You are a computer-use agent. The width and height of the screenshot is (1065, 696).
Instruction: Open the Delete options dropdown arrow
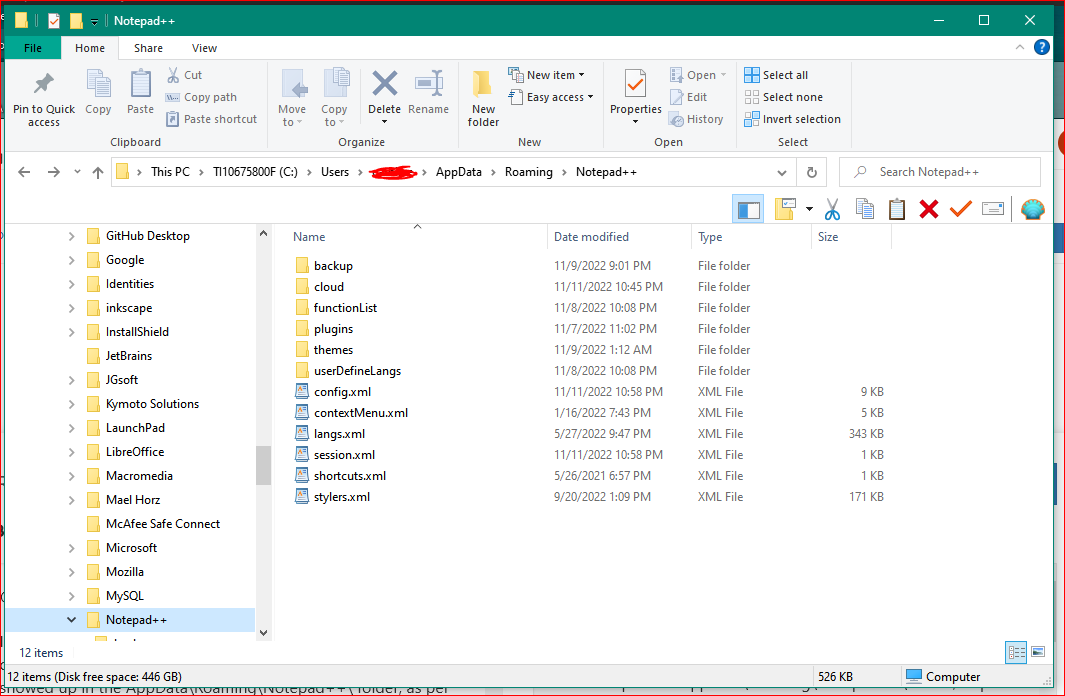[384, 122]
